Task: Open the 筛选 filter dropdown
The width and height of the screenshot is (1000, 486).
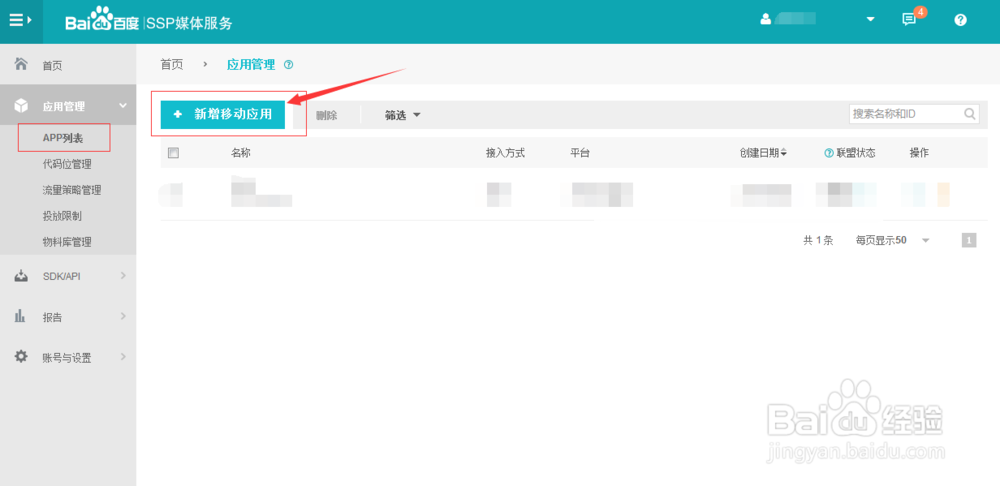Action: pyautogui.click(x=403, y=115)
